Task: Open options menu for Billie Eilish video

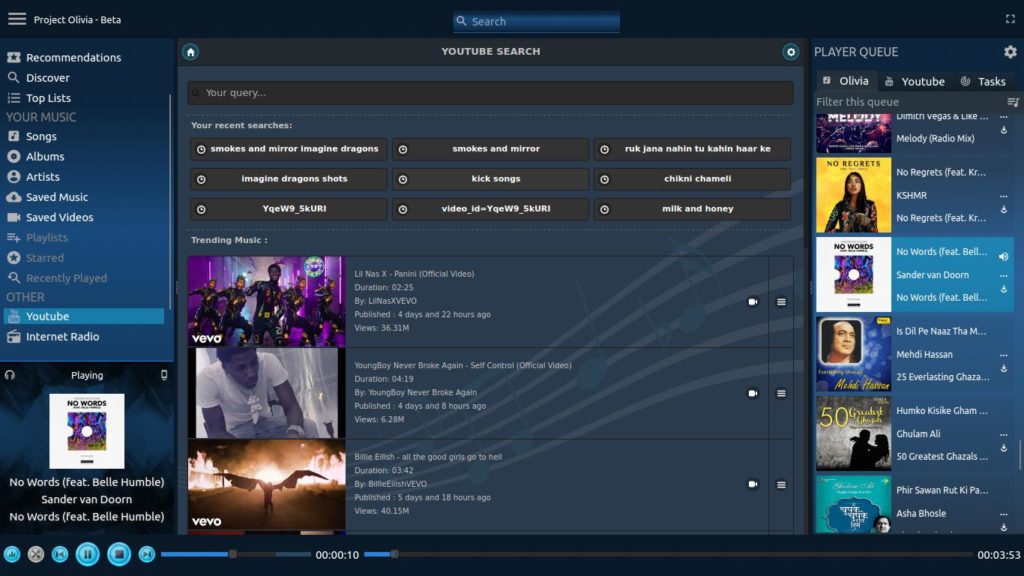Action: pos(781,484)
